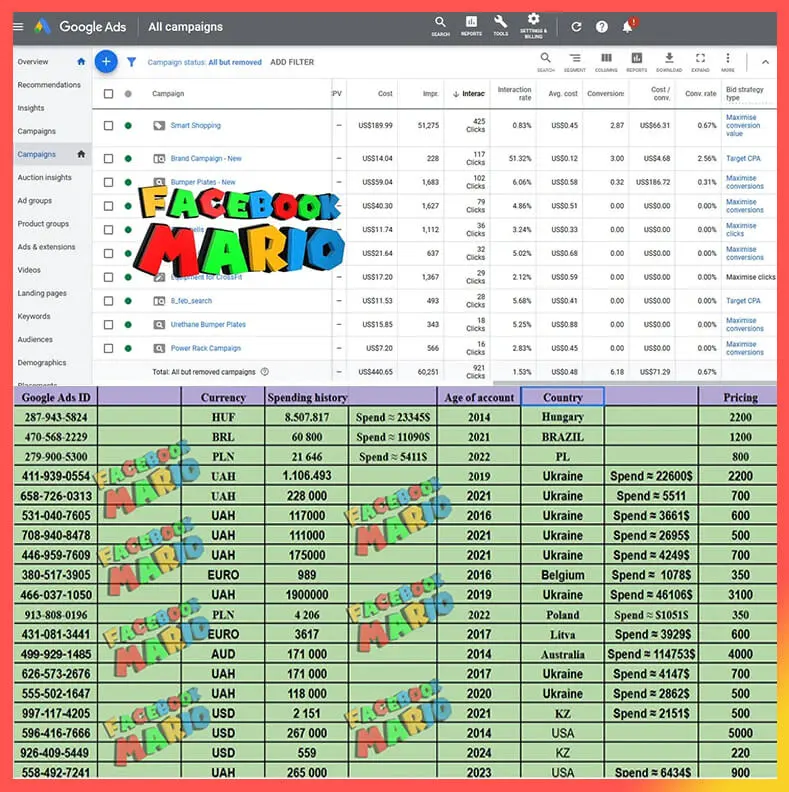Viewport: 789px width, 792px height.
Task: Check the checkbox in the US$40.30 row
Action: [x=108, y=206]
